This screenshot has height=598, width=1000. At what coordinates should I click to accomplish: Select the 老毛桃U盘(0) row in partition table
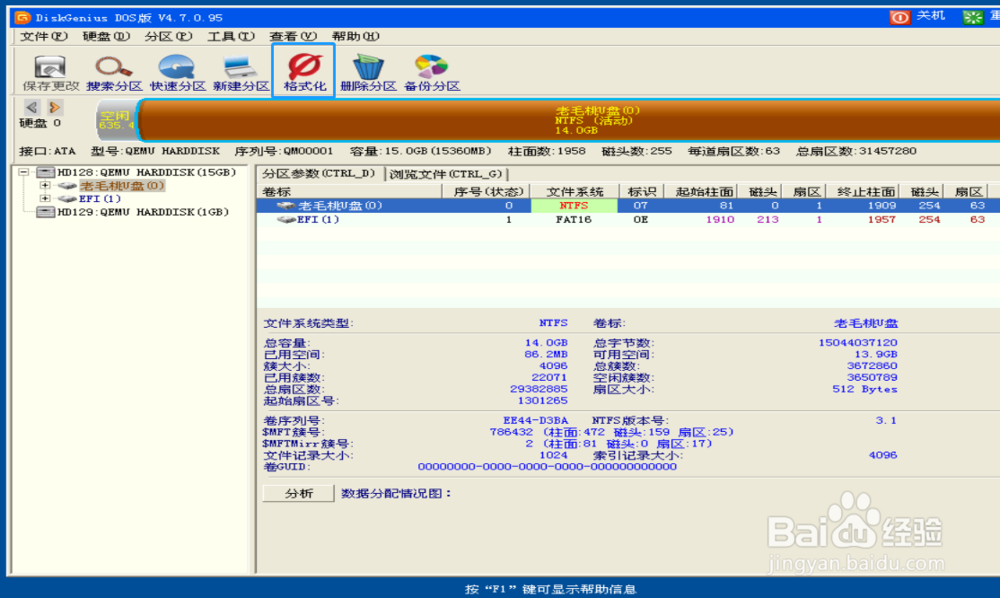[x=628, y=206]
